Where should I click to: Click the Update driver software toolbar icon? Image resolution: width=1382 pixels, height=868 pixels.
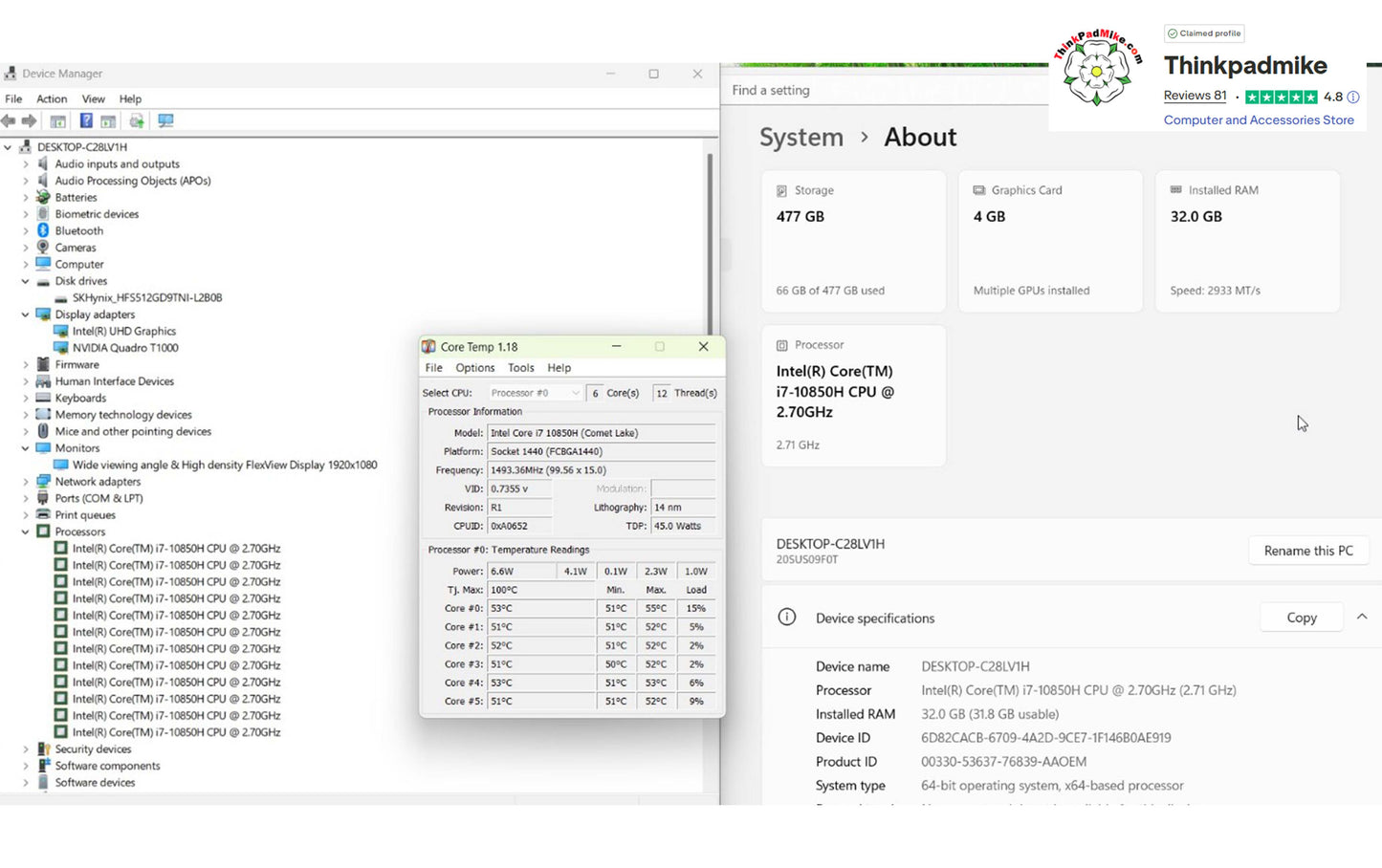pyautogui.click(x=137, y=121)
